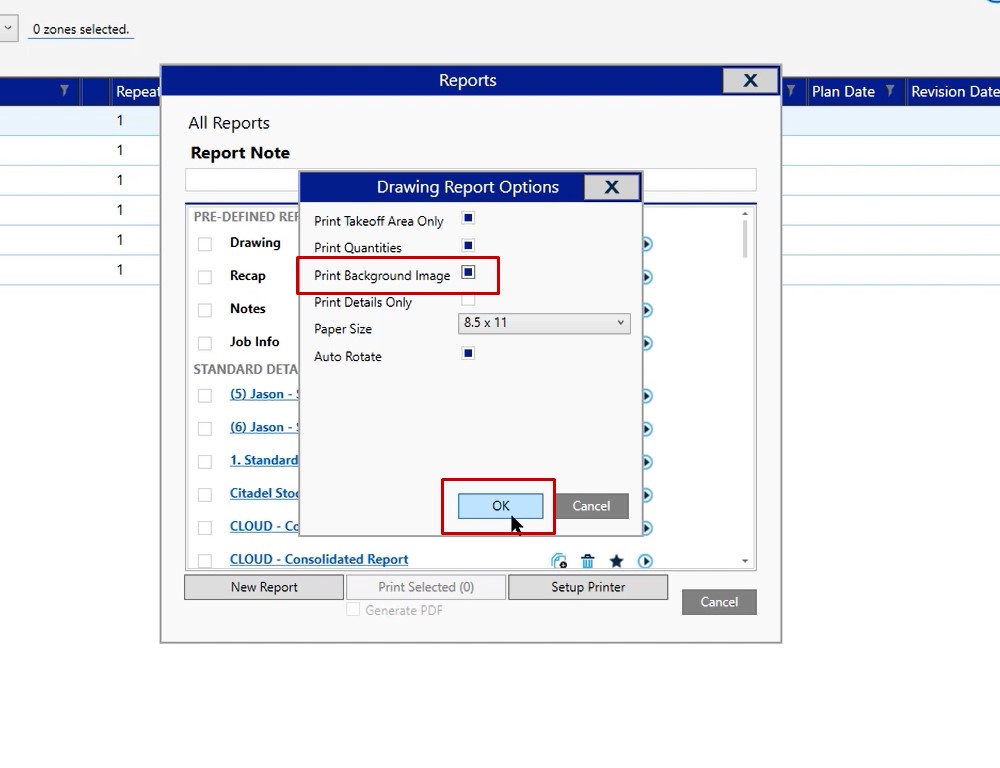
Task: Favorite CLOUD - Consolidated Report with the star icon
Action: click(617, 561)
